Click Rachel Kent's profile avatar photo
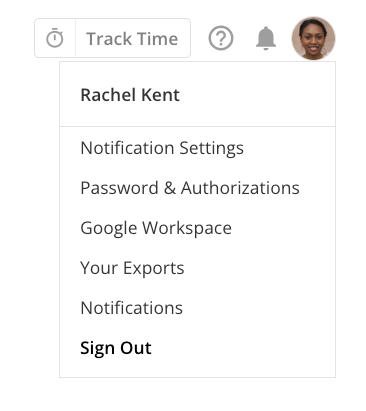 [313, 38]
